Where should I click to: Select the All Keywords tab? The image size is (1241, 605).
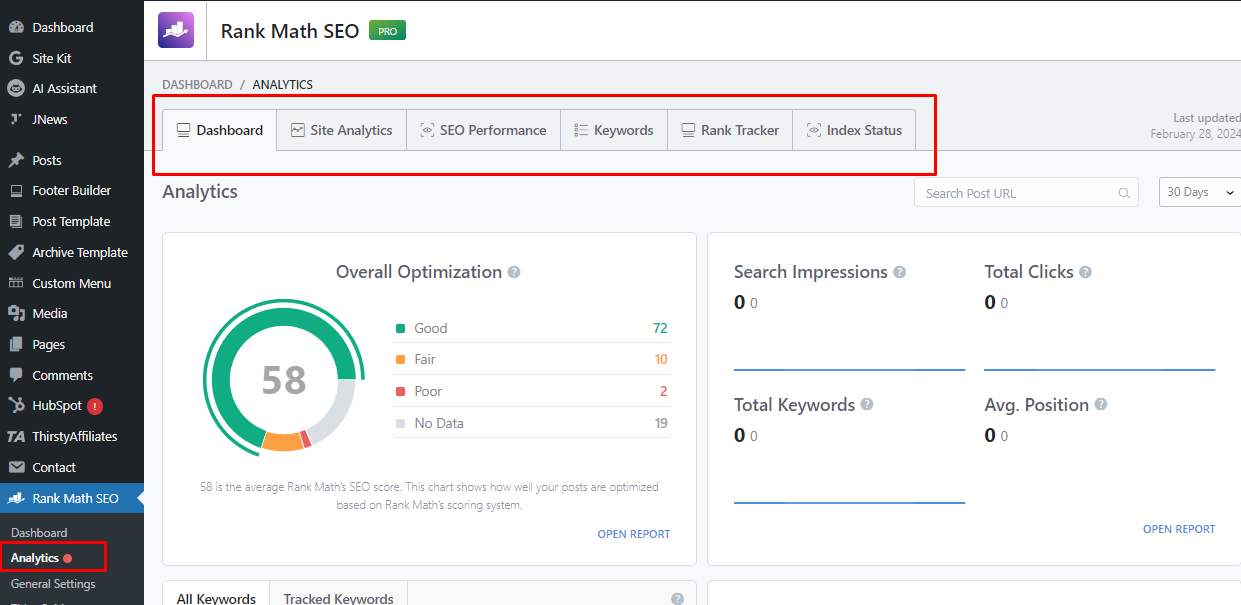216,597
